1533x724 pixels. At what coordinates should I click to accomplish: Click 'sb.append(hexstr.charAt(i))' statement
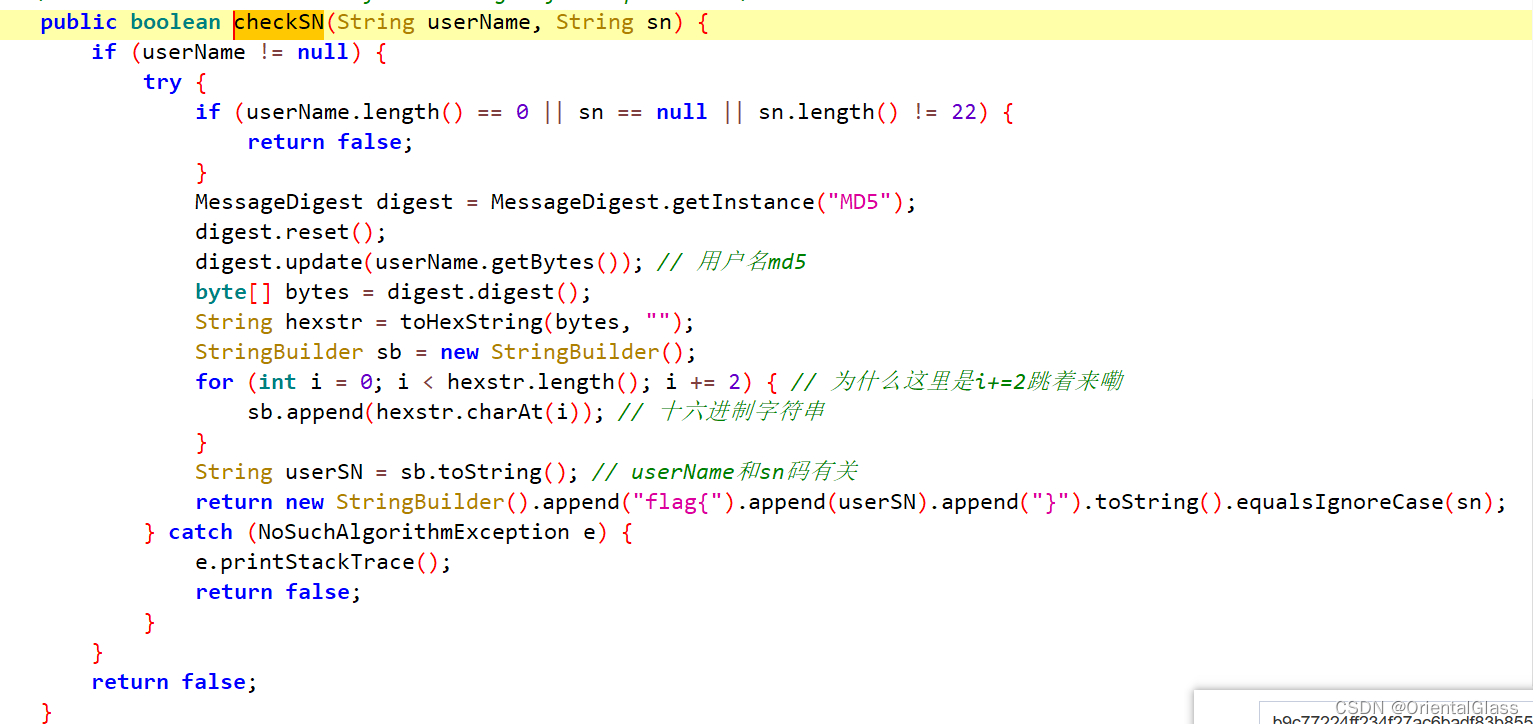(426, 413)
